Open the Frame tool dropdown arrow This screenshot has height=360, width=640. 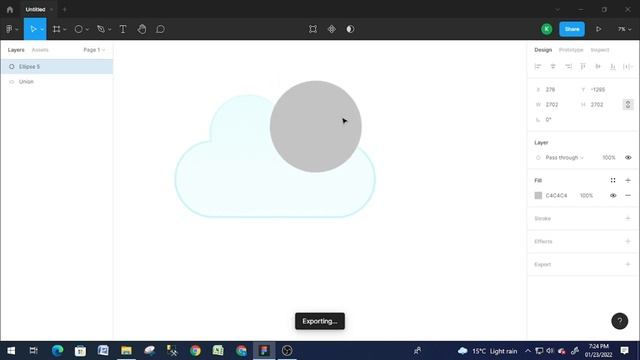(64, 29)
